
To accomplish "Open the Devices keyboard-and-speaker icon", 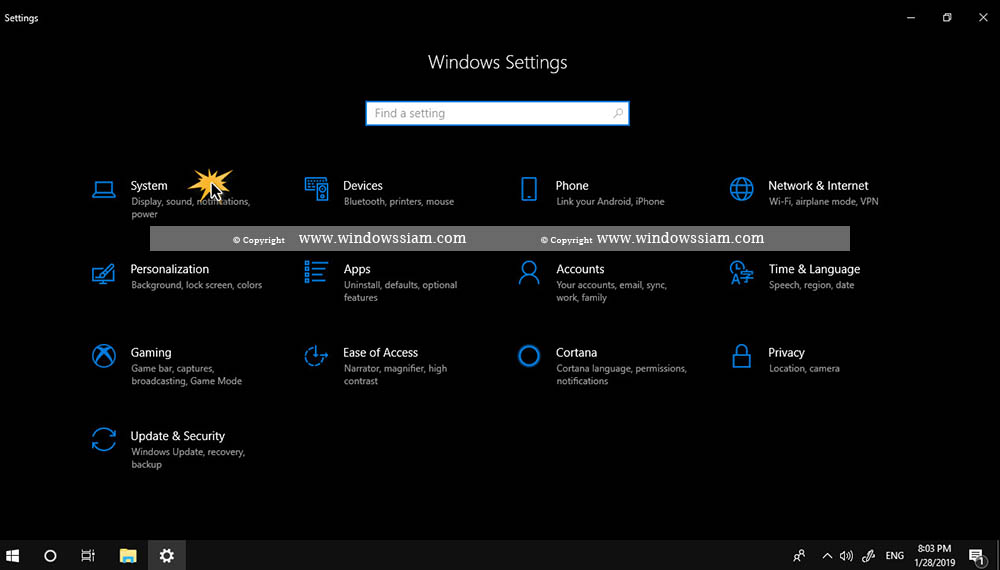I will pos(316,189).
